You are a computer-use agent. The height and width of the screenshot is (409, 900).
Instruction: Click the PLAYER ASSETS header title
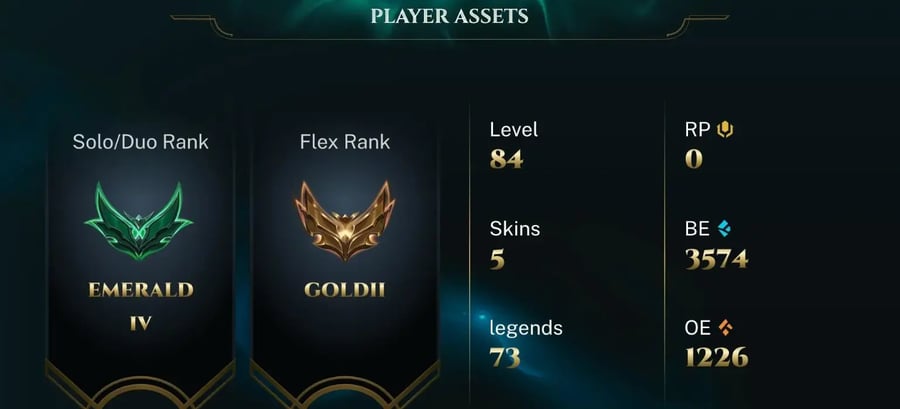pos(449,16)
